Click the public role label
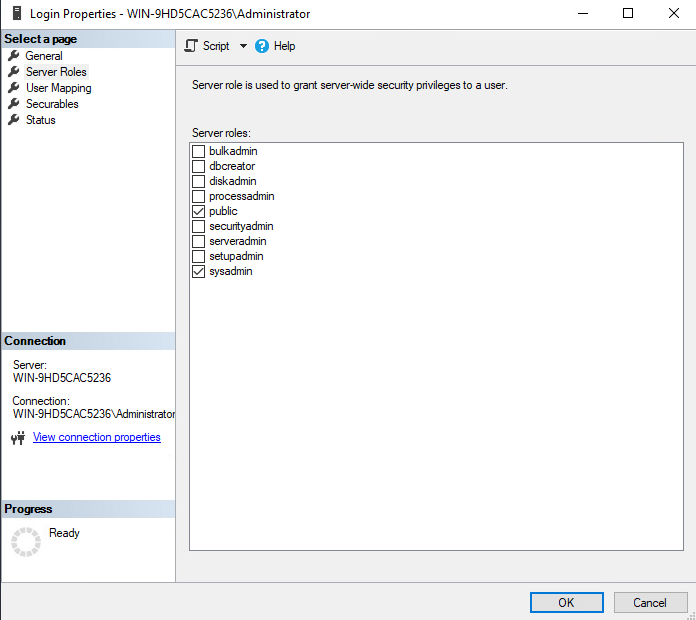 click(223, 211)
